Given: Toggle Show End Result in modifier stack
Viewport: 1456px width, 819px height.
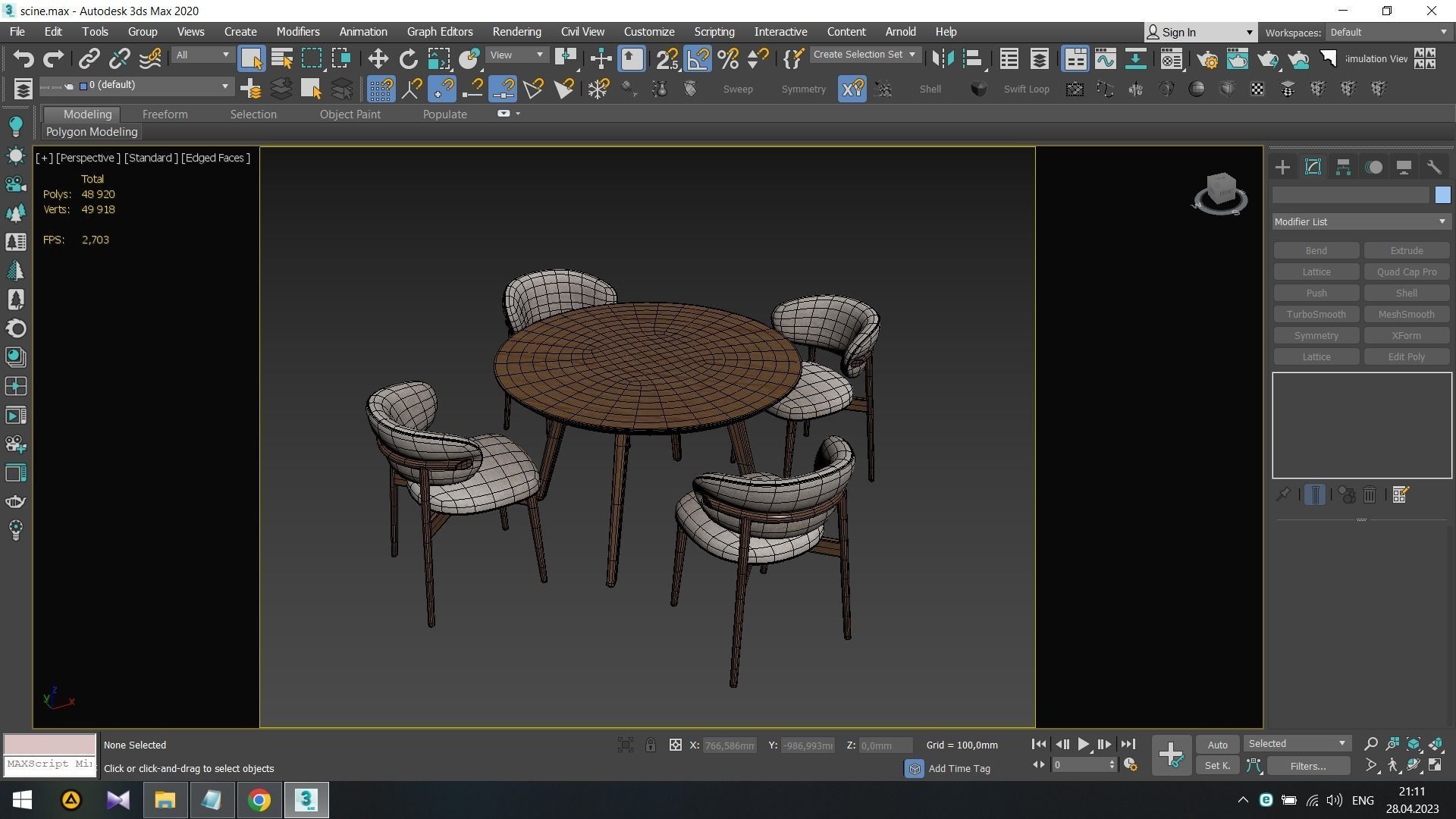Looking at the screenshot, I should (x=1315, y=495).
